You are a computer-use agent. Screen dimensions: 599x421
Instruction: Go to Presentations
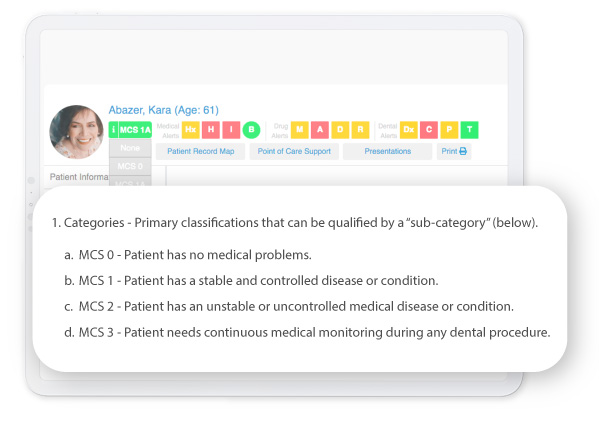coord(387,151)
